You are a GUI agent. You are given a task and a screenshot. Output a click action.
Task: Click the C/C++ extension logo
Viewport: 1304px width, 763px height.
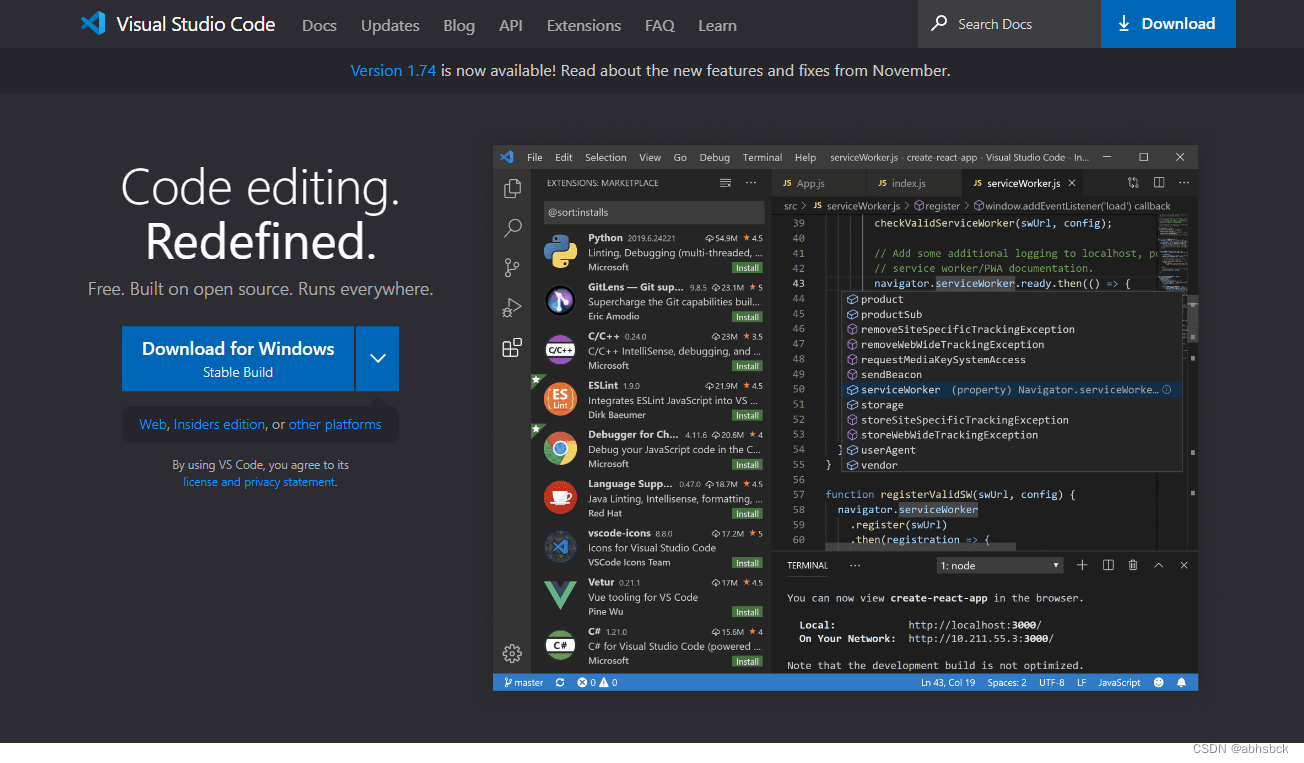(x=560, y=350)
